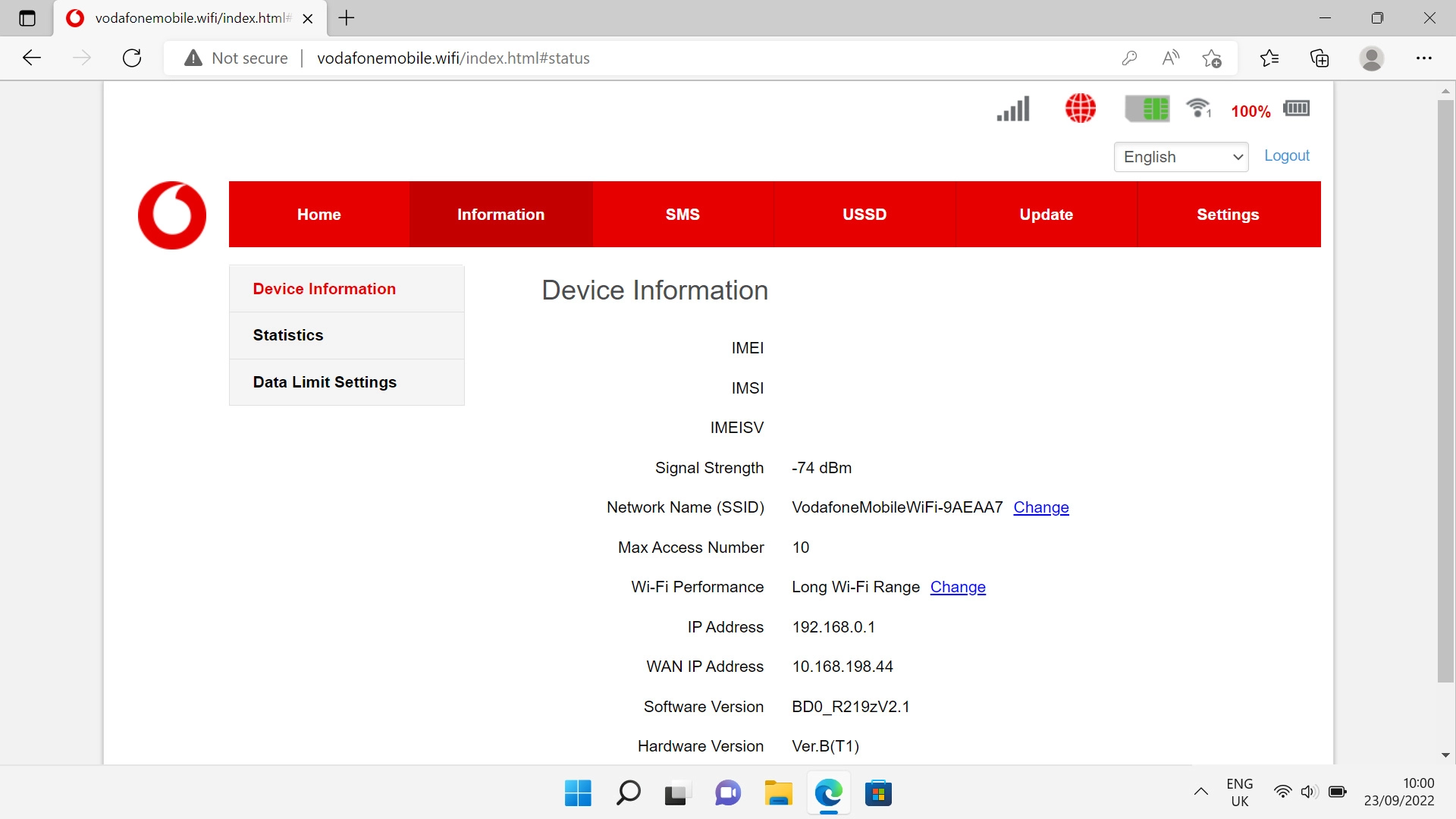
Task: Switch to the USSD tab
Action: pos(864,214)
